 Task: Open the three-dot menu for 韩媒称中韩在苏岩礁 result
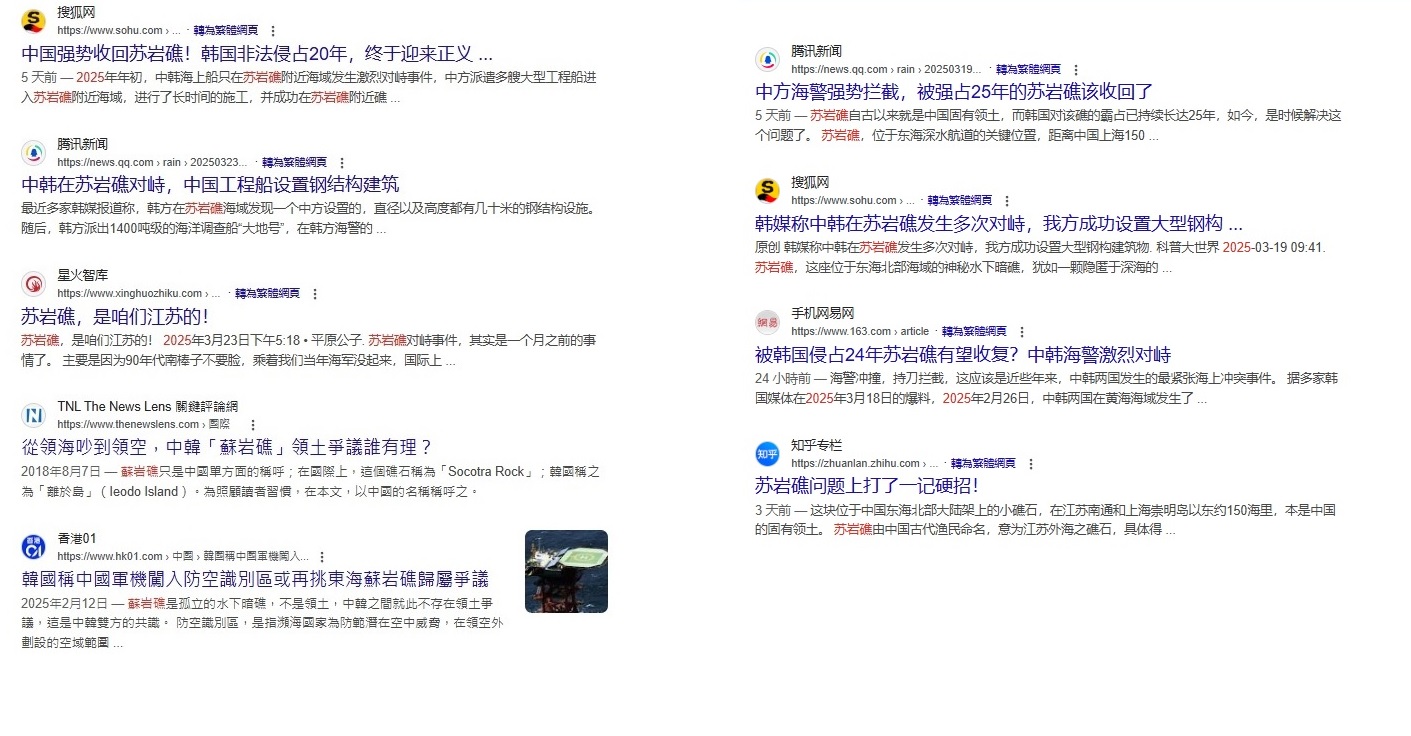point(1006,201)
